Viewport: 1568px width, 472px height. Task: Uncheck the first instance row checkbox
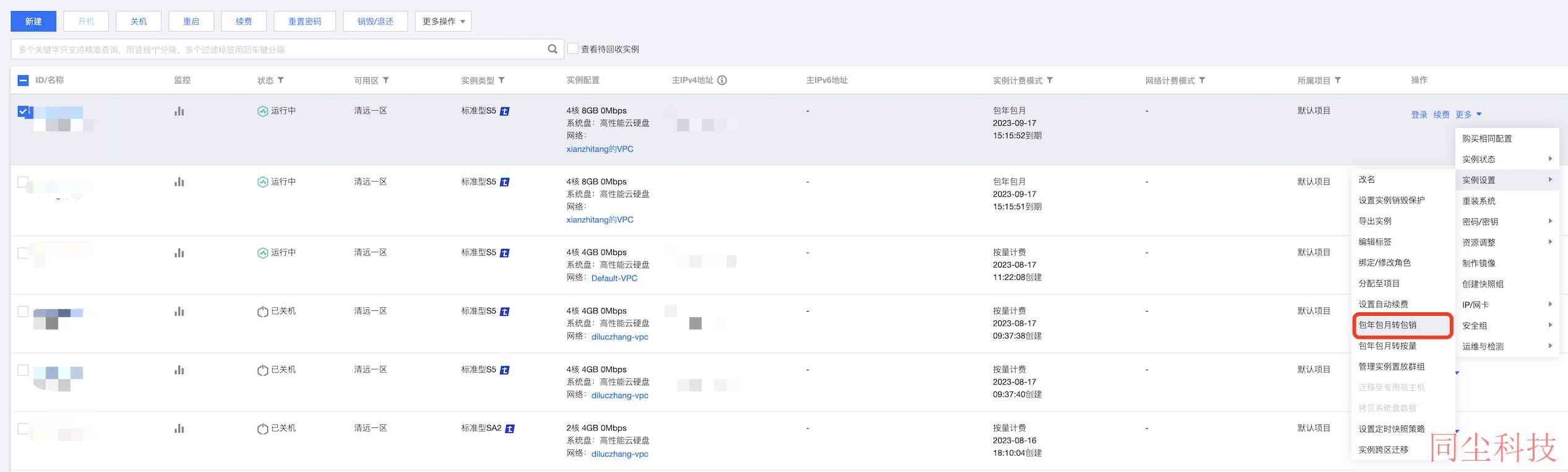pos(23,111)
